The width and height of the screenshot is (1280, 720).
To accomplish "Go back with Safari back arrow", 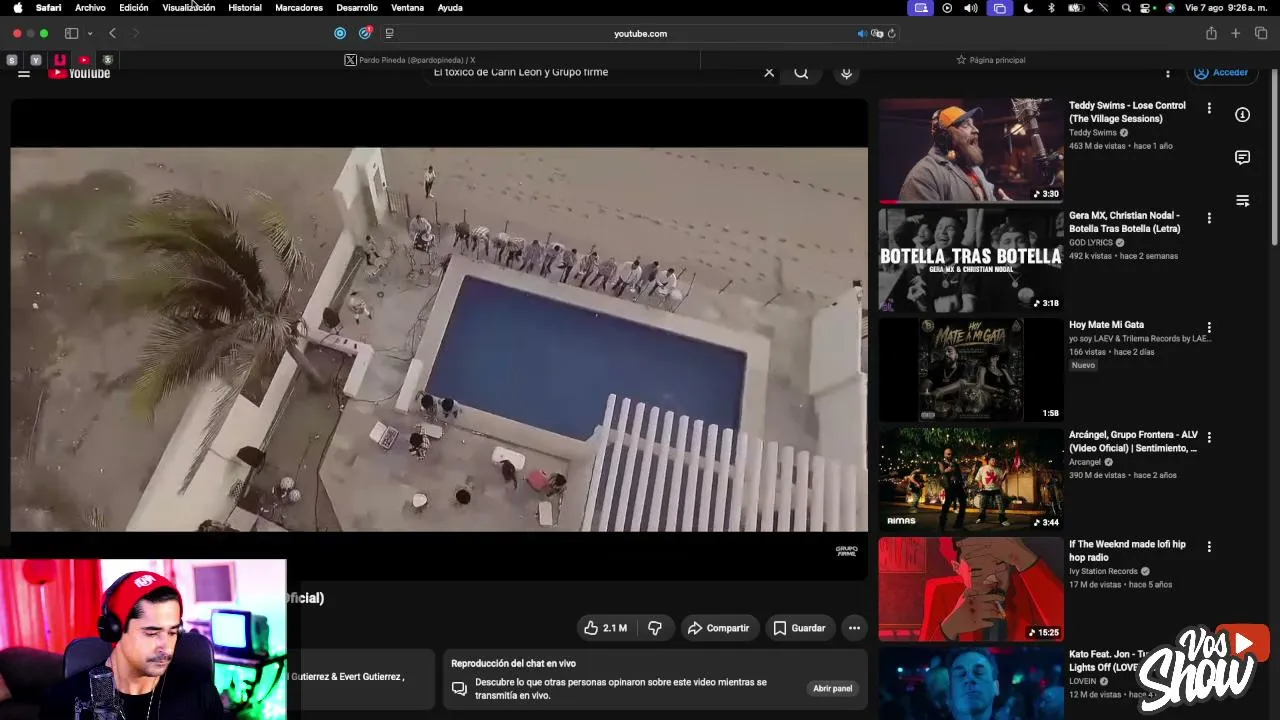I will 112,33.
